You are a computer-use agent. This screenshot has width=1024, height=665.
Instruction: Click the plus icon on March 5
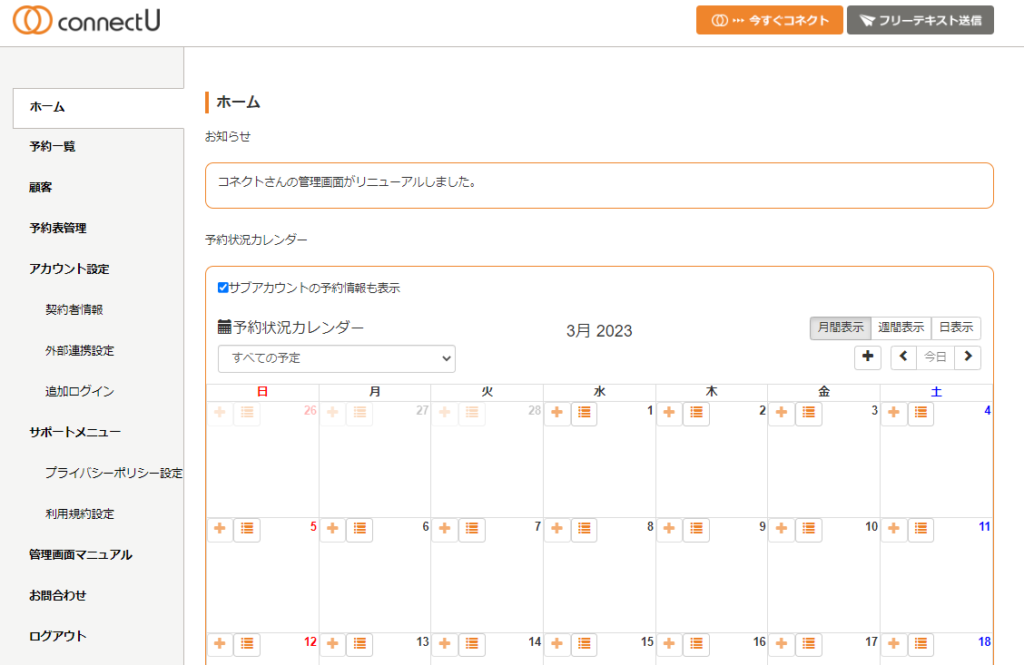pyautogui.click(x=219, y=529)
